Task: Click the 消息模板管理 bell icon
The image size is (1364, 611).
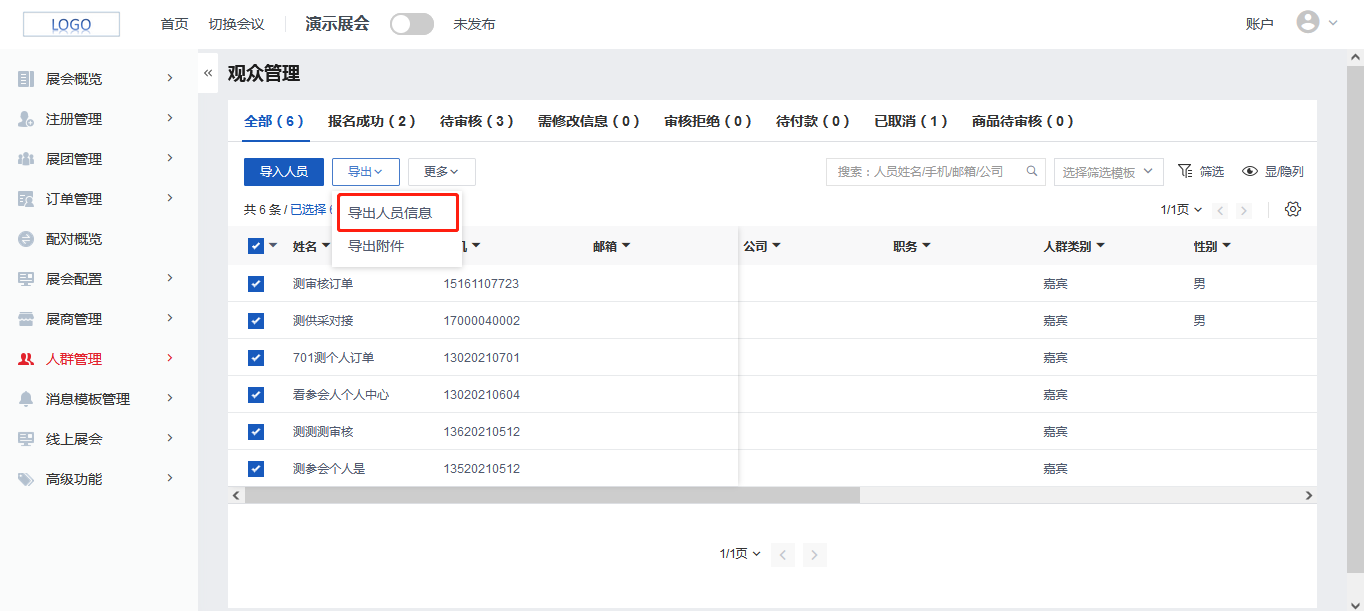Action: (26, 399)
